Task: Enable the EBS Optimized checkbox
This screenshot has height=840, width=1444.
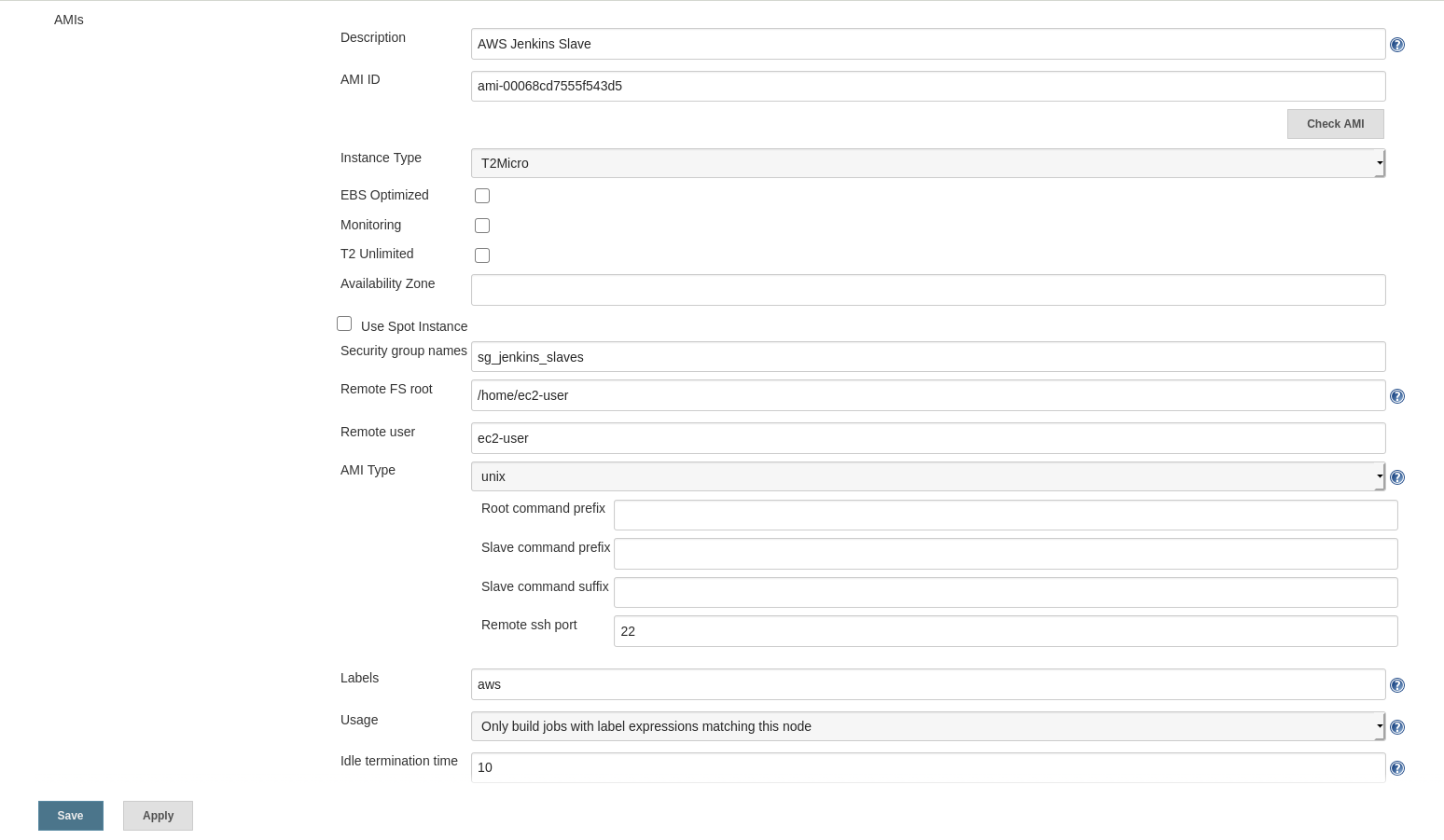Action: (482, 196)
